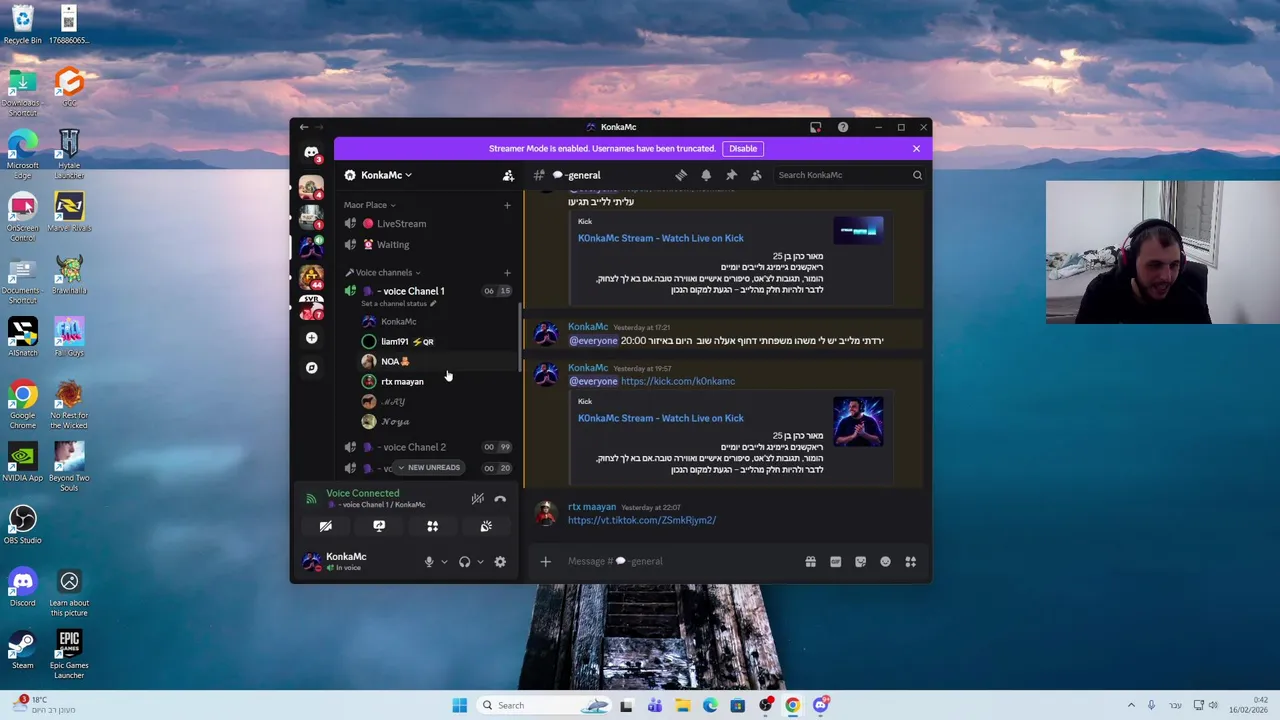This screenshot has height=720, width=1280.
Task: Open first K0nkaMc Stream Watch Live on Kick link
Action: pos(661,238)
